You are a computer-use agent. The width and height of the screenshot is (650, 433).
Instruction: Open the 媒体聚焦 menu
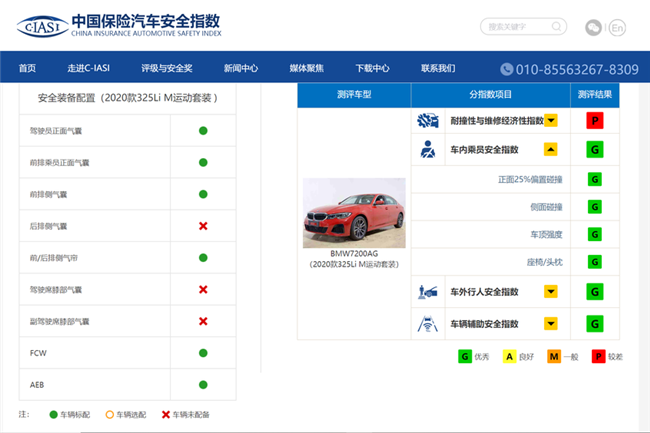[307, 68]
